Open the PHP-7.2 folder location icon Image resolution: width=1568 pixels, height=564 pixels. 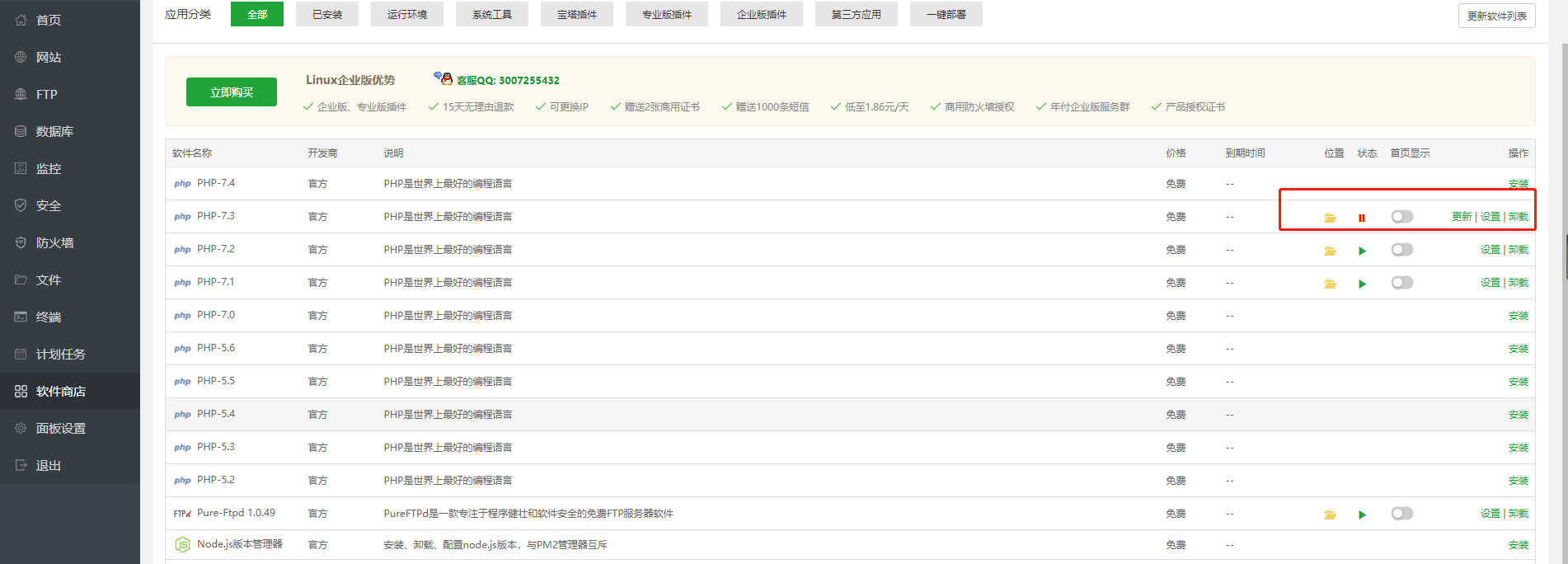[x=1330, y=251]
